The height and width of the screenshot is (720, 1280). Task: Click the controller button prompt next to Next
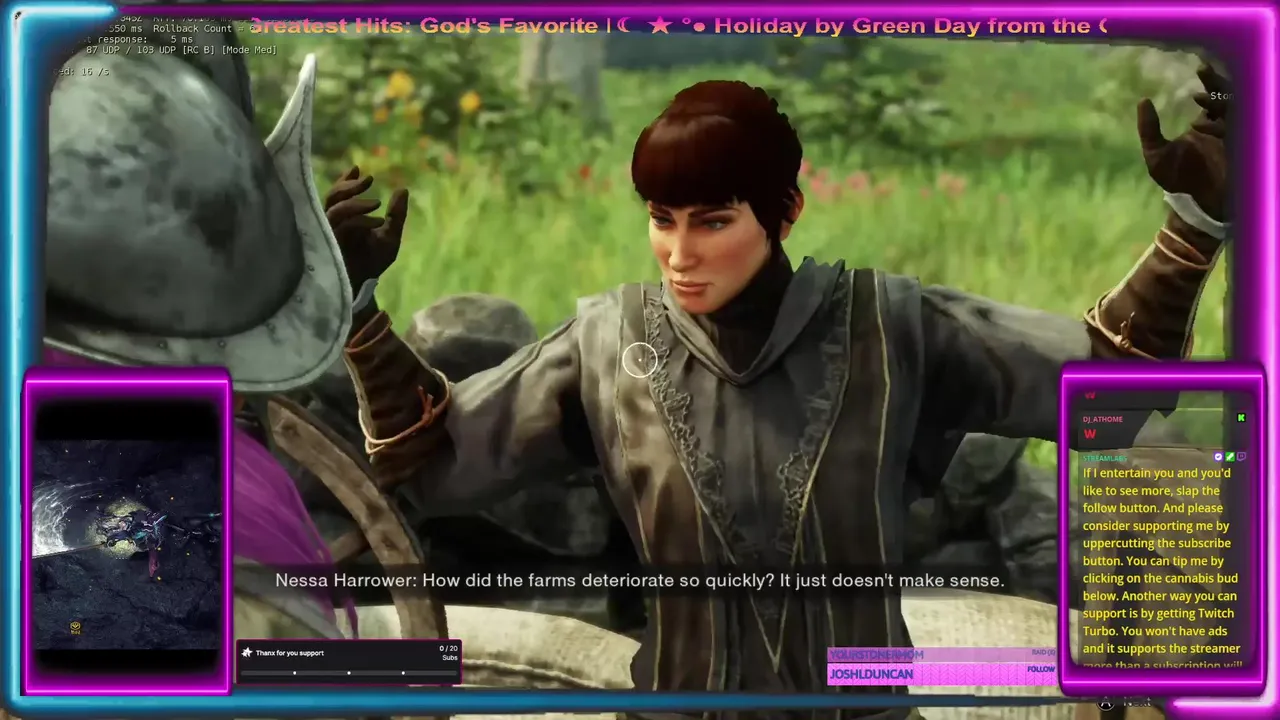tap(1105, 703)
